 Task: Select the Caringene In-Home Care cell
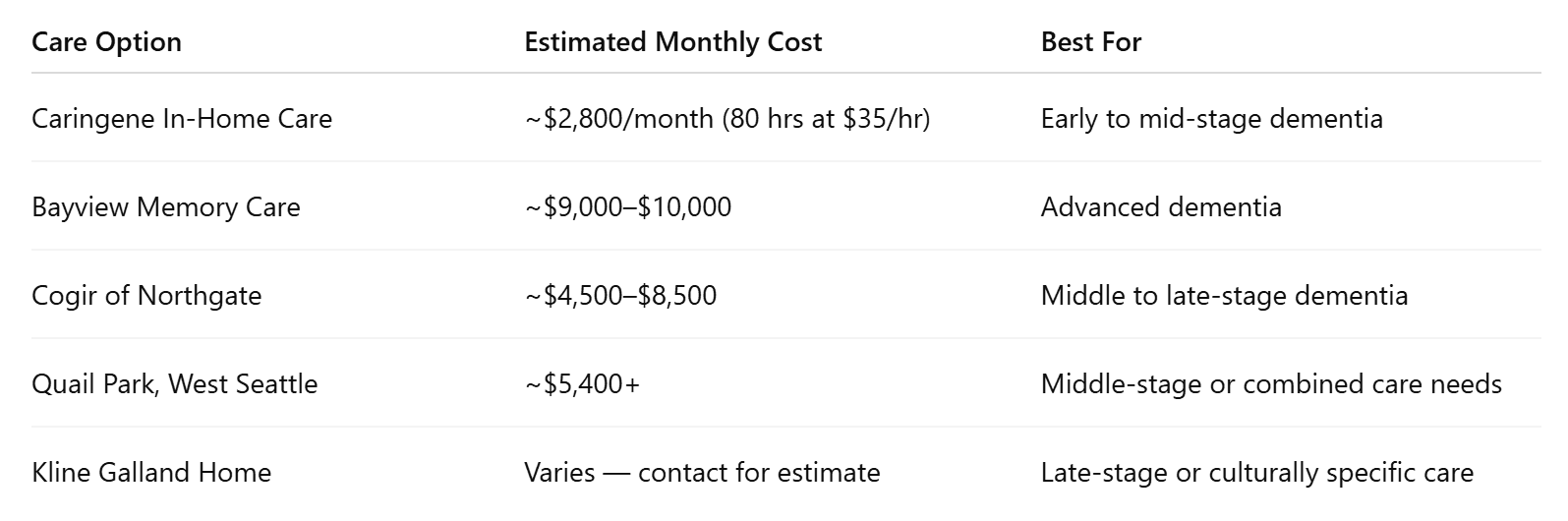[182, 119]
